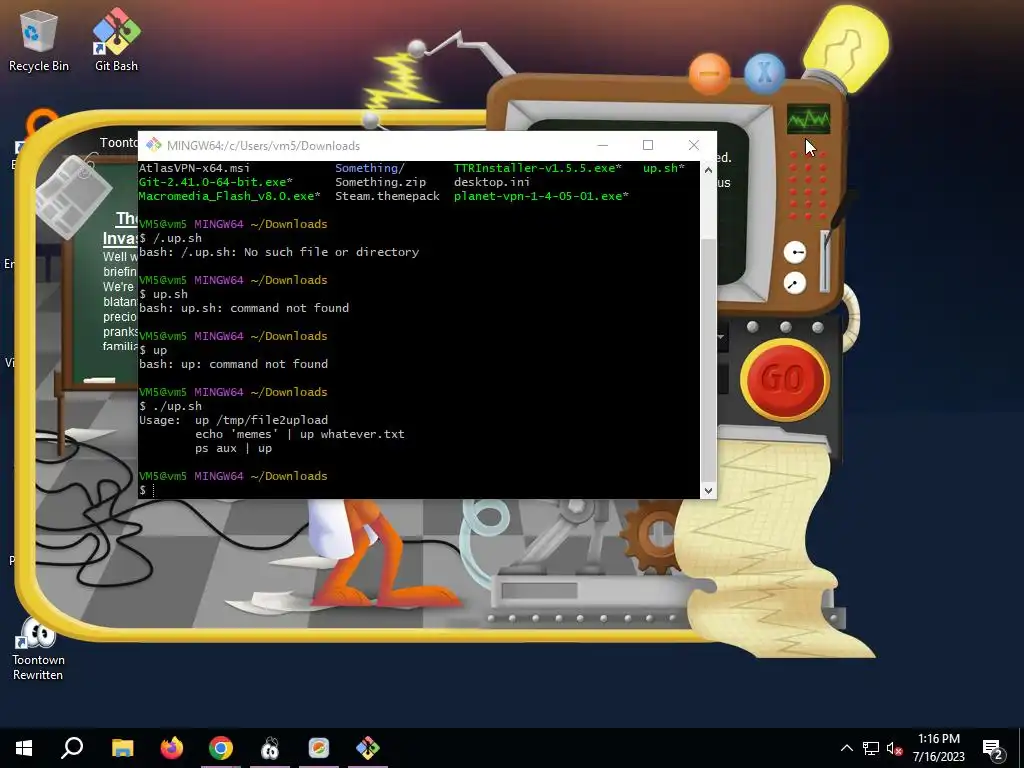
Task: Click 'bash: up: command not found' line
Action: click(x=233, y=364)
